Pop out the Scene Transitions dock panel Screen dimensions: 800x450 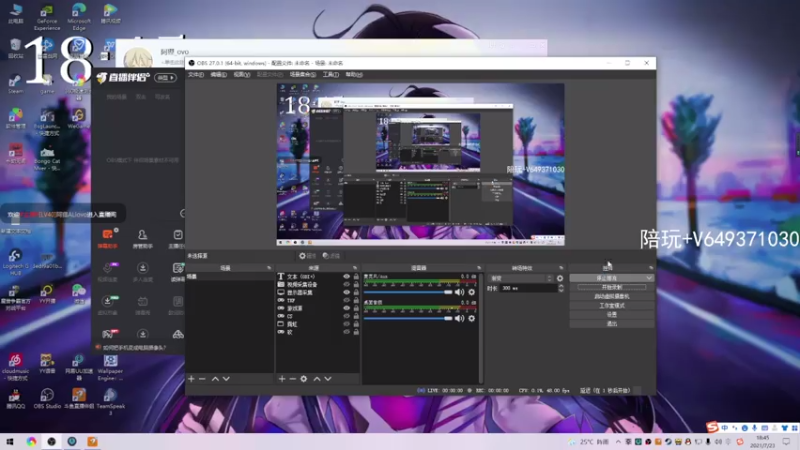point(561,268)
